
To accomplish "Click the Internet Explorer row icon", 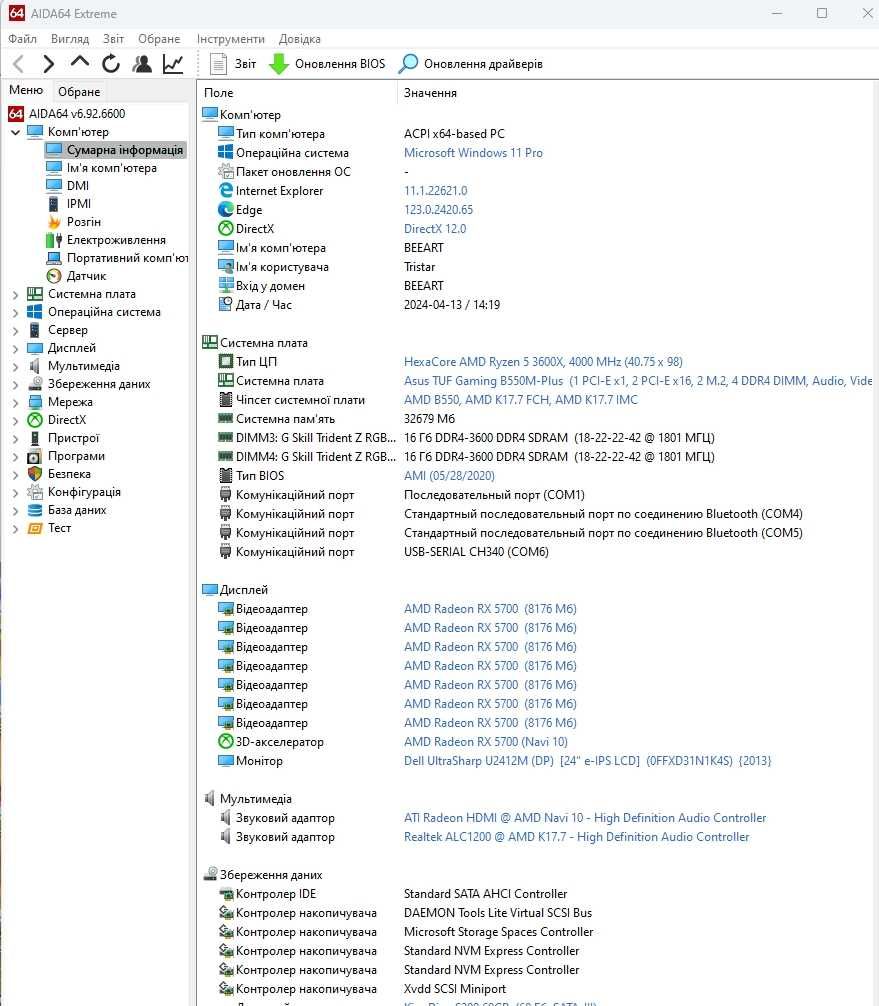I will [x=226, y=191].
